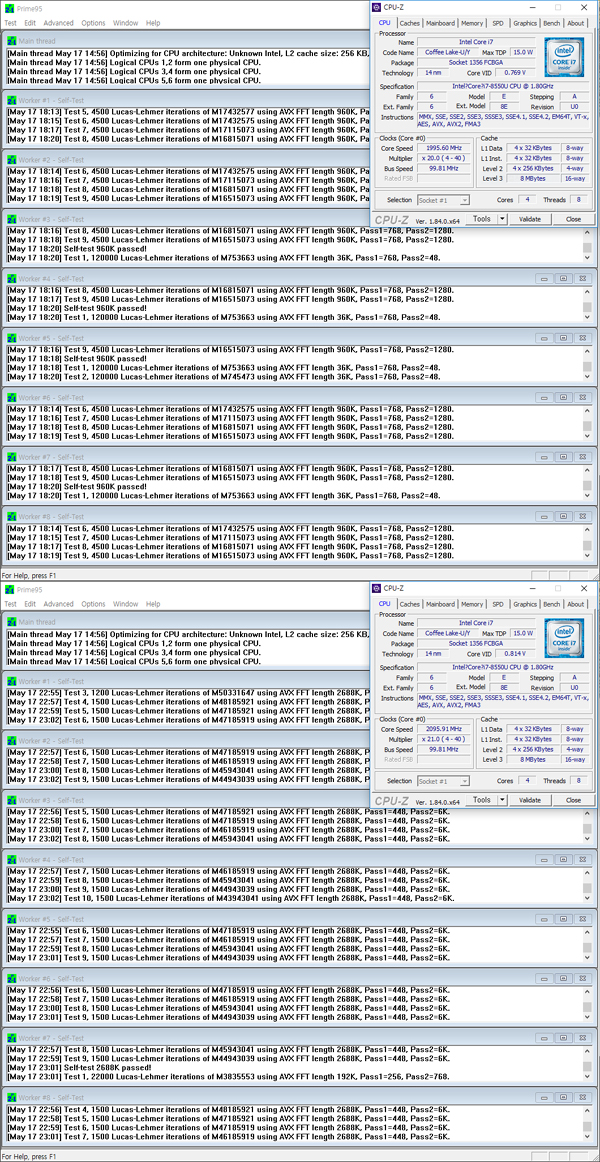Open Socket #1 selection combo in 2095.91 MHz CPU-Z
Viewport: 600px width, 1162px height.
pyautogui.click(x=443, y=781)
